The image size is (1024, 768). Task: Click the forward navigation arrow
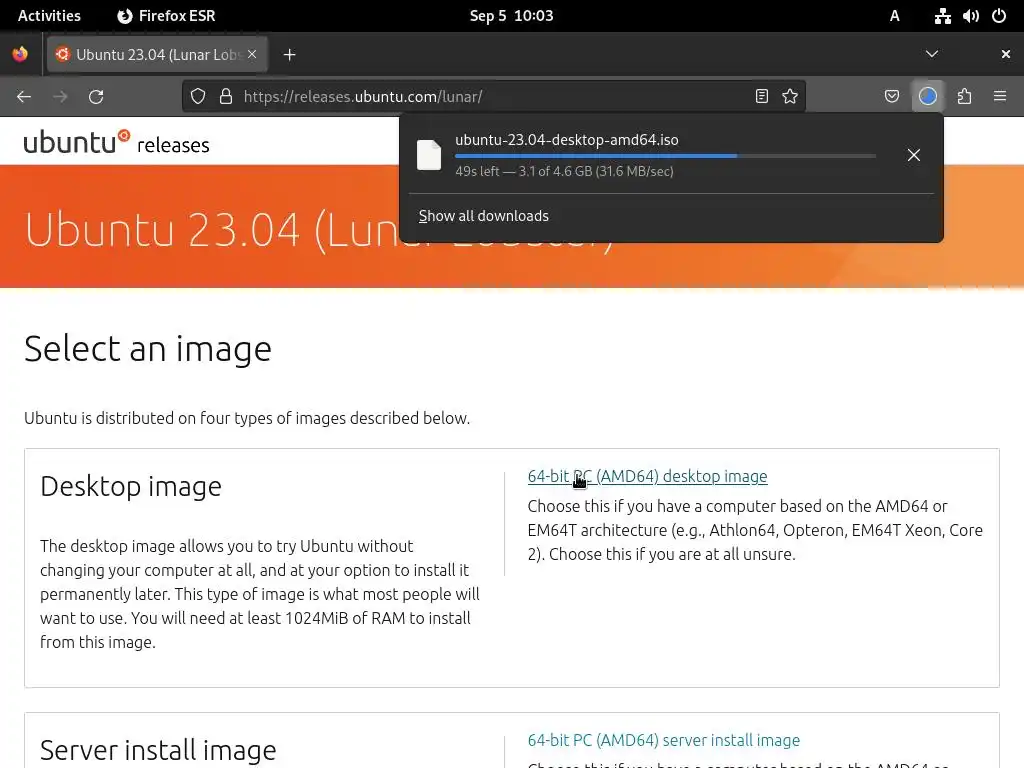[x=60, y=97]
